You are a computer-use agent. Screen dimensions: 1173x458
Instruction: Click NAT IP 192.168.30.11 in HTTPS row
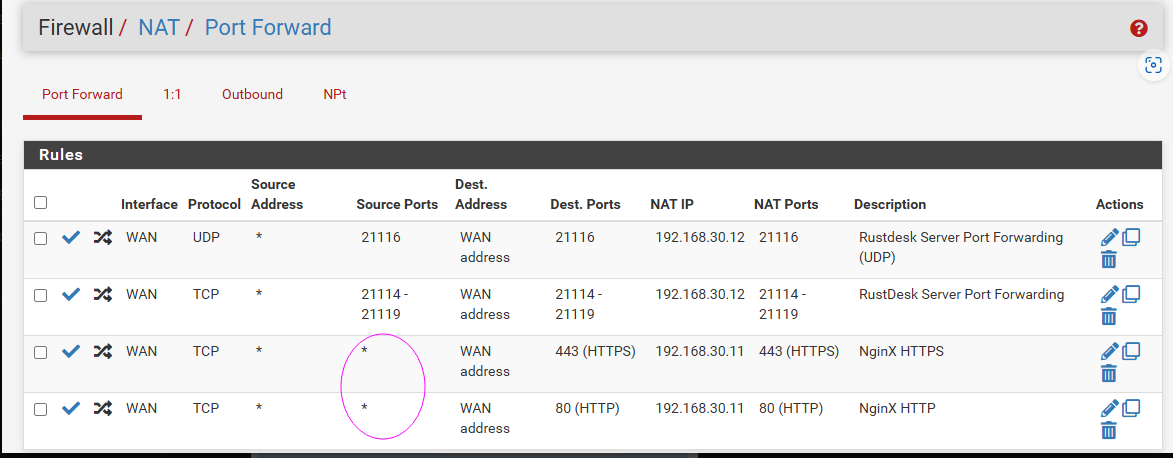pos(700,352)
